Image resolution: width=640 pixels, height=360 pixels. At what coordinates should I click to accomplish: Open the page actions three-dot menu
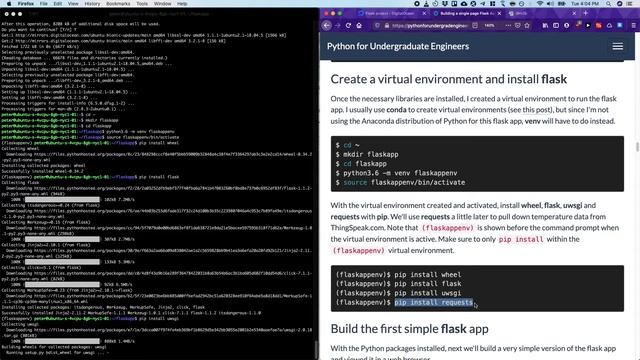pyautogui.click(x=508, y=25)
